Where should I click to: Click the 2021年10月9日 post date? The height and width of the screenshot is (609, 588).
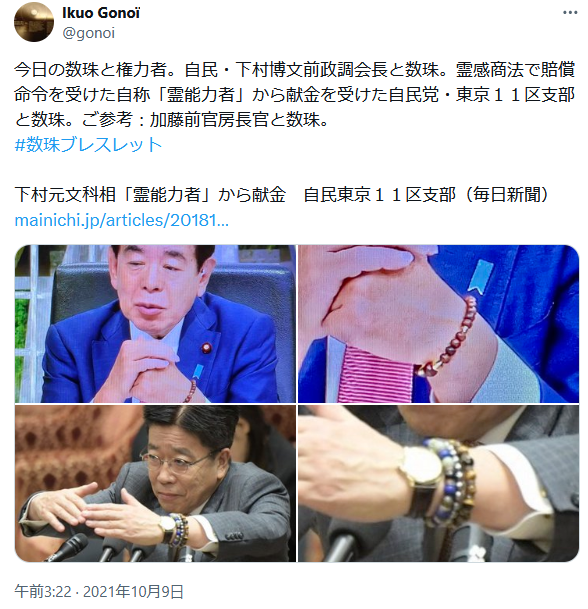click(133, 592)
